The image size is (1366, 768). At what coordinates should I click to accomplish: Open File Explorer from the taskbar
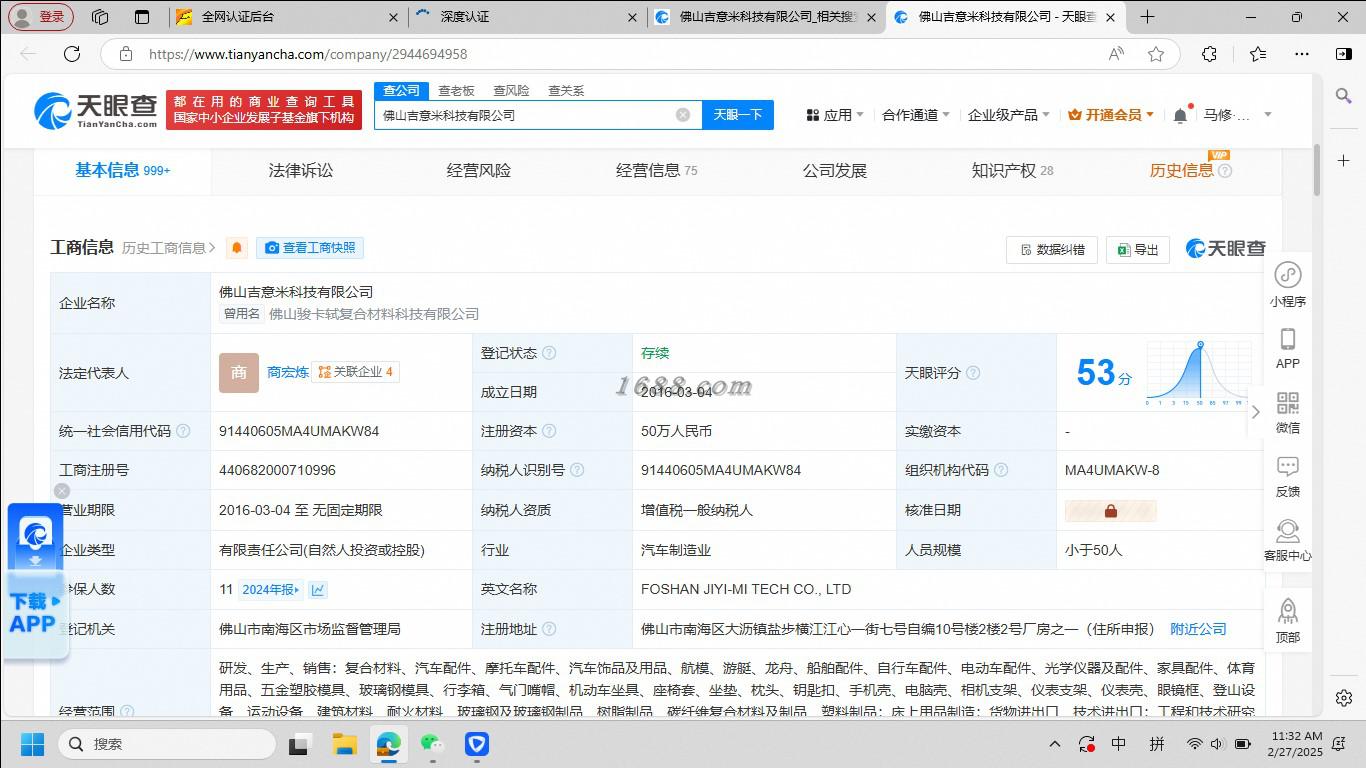point(344,744)
